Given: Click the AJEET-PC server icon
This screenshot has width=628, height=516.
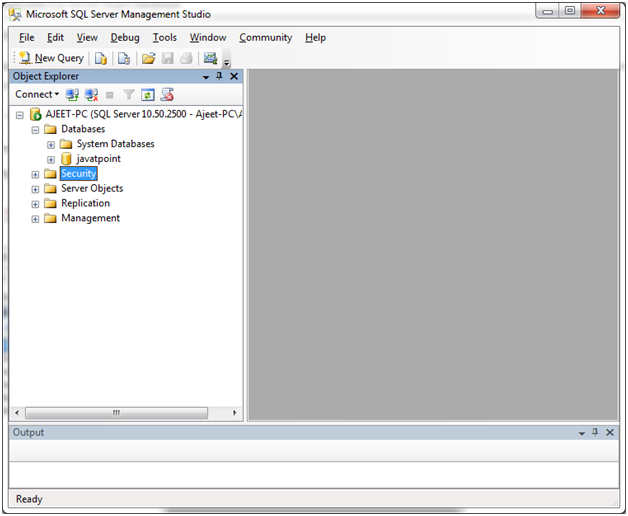Looking at the screenshot, I should [x=36, y=115].
